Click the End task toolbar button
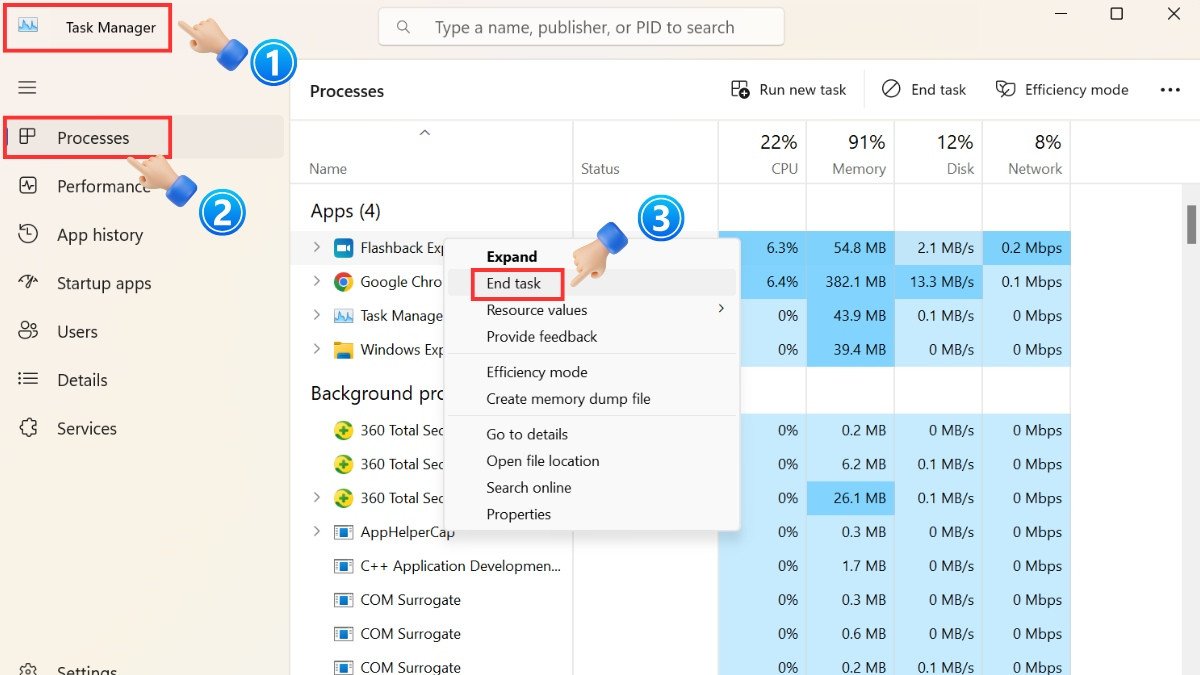 (x=924, y=89)
